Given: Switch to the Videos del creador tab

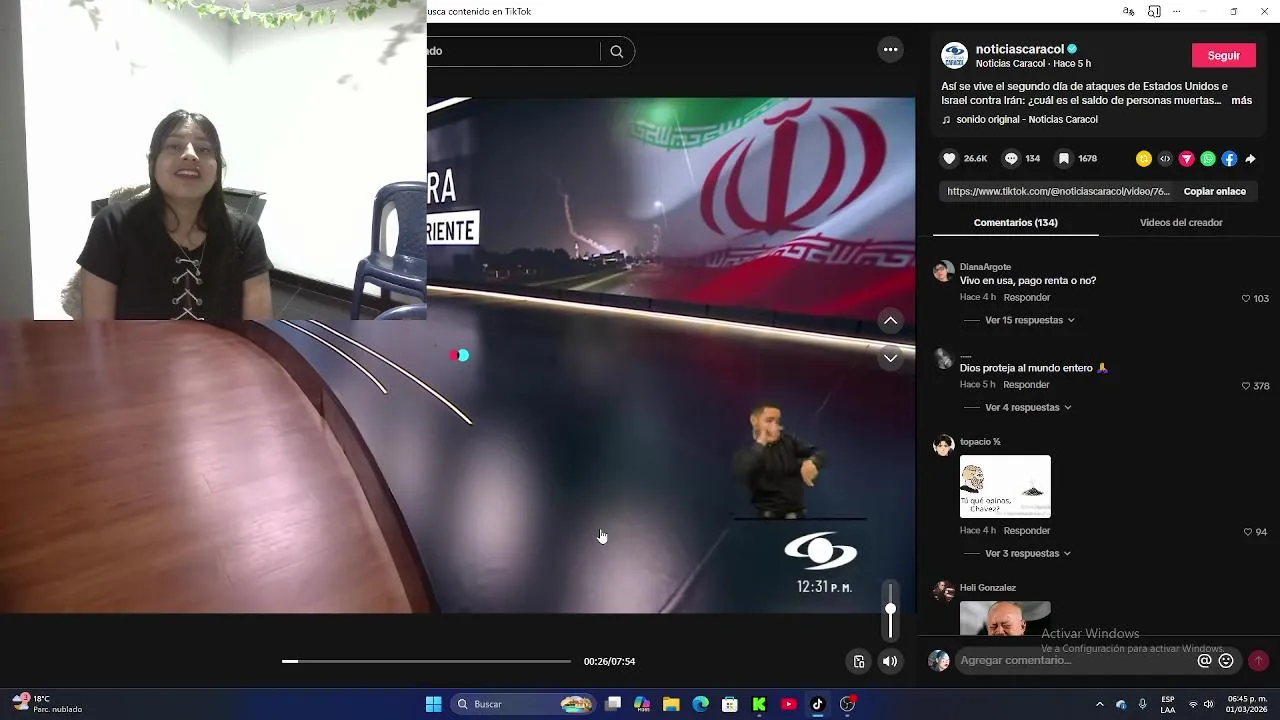Looking at the screenshot, I should point(1181,222).
